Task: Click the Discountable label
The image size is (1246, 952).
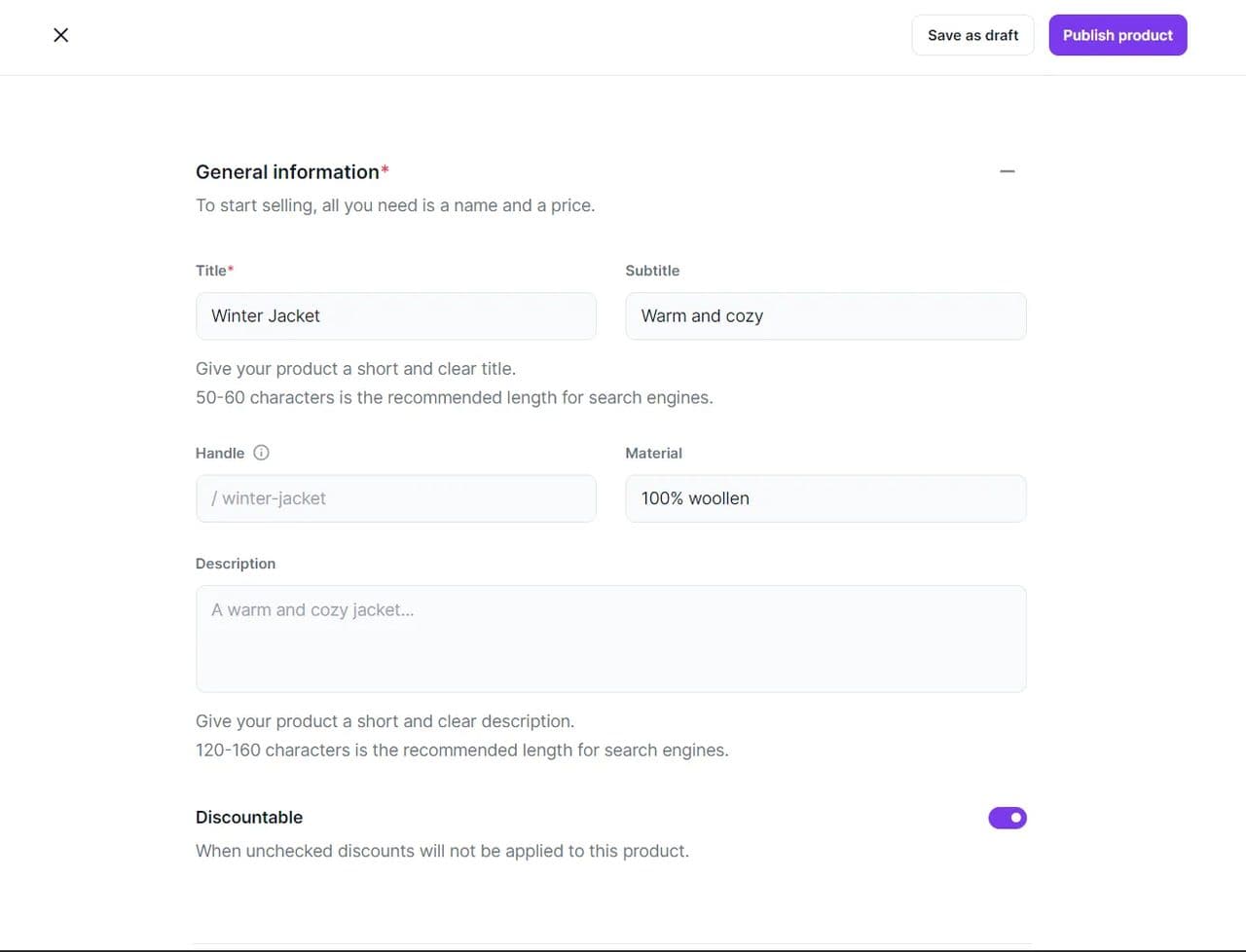Action: click(x=249, y=818)
